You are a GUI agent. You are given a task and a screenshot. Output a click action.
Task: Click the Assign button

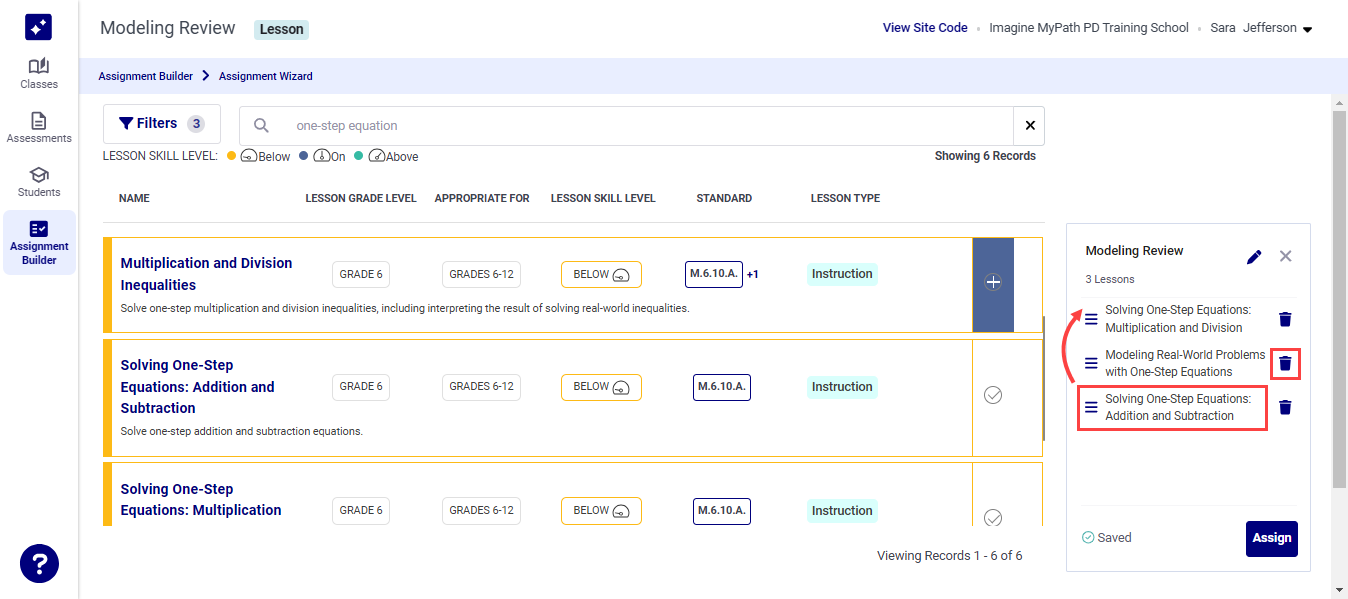click(1272, 538)
